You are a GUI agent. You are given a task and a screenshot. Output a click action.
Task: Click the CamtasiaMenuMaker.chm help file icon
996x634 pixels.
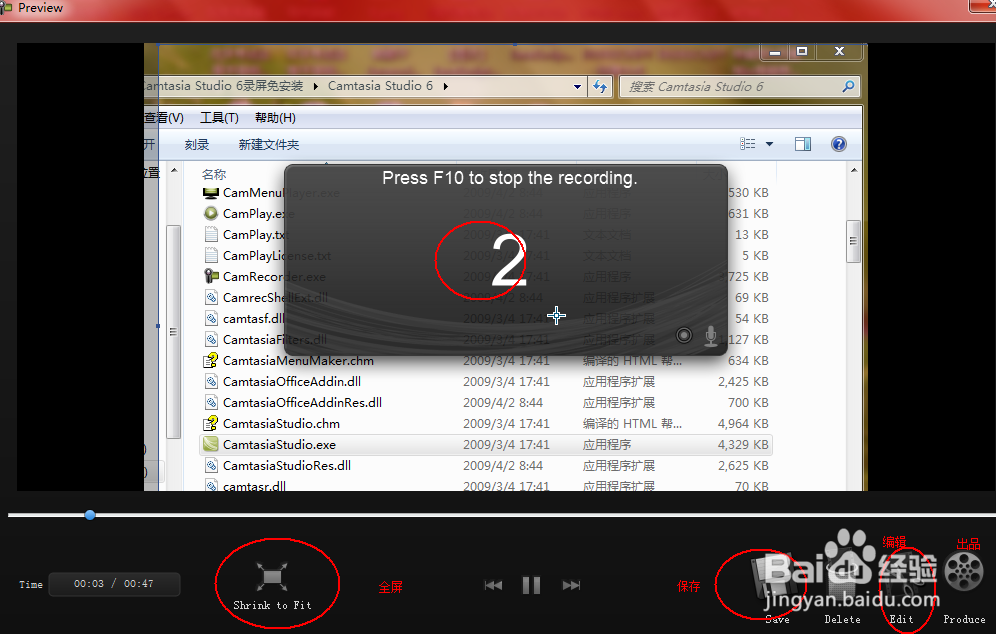point(211,360)
